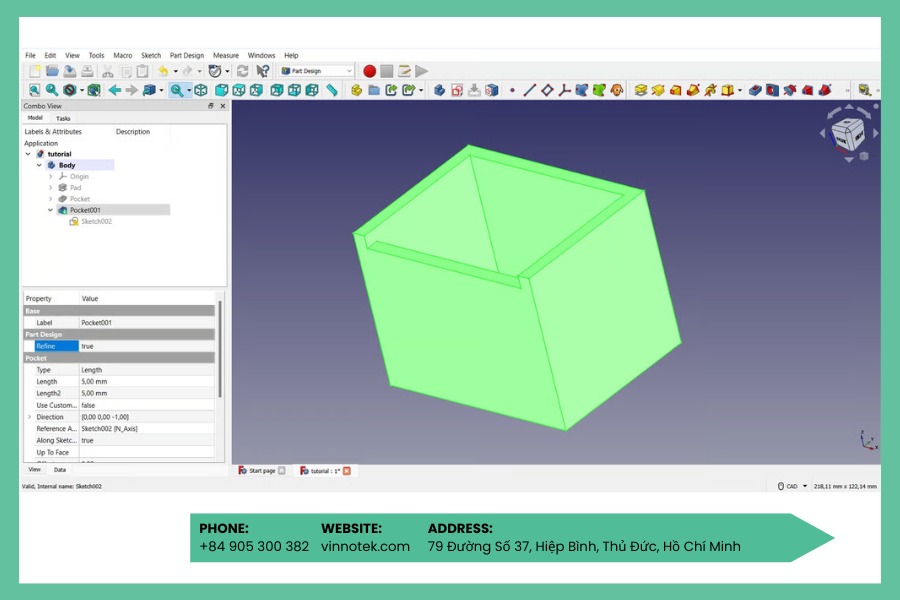Create a datum plane
Screen dimensions: 900x600
click(x=547, y=90)
